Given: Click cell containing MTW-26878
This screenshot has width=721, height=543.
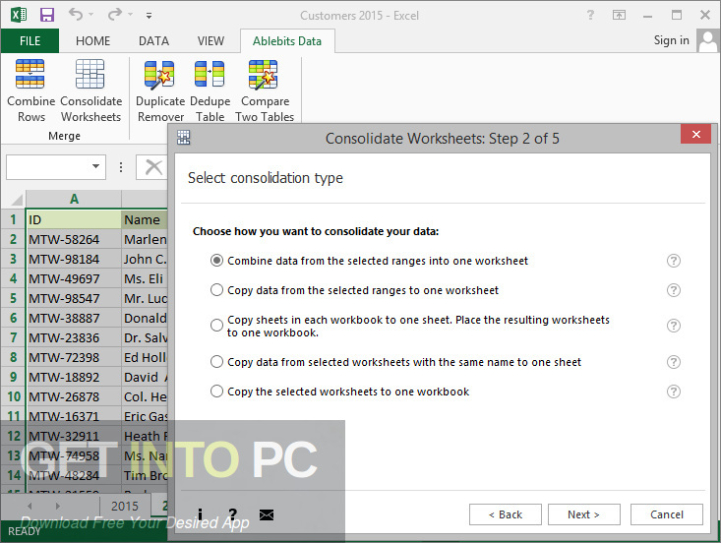Looking at the screenshot, I should click(74, 397).
